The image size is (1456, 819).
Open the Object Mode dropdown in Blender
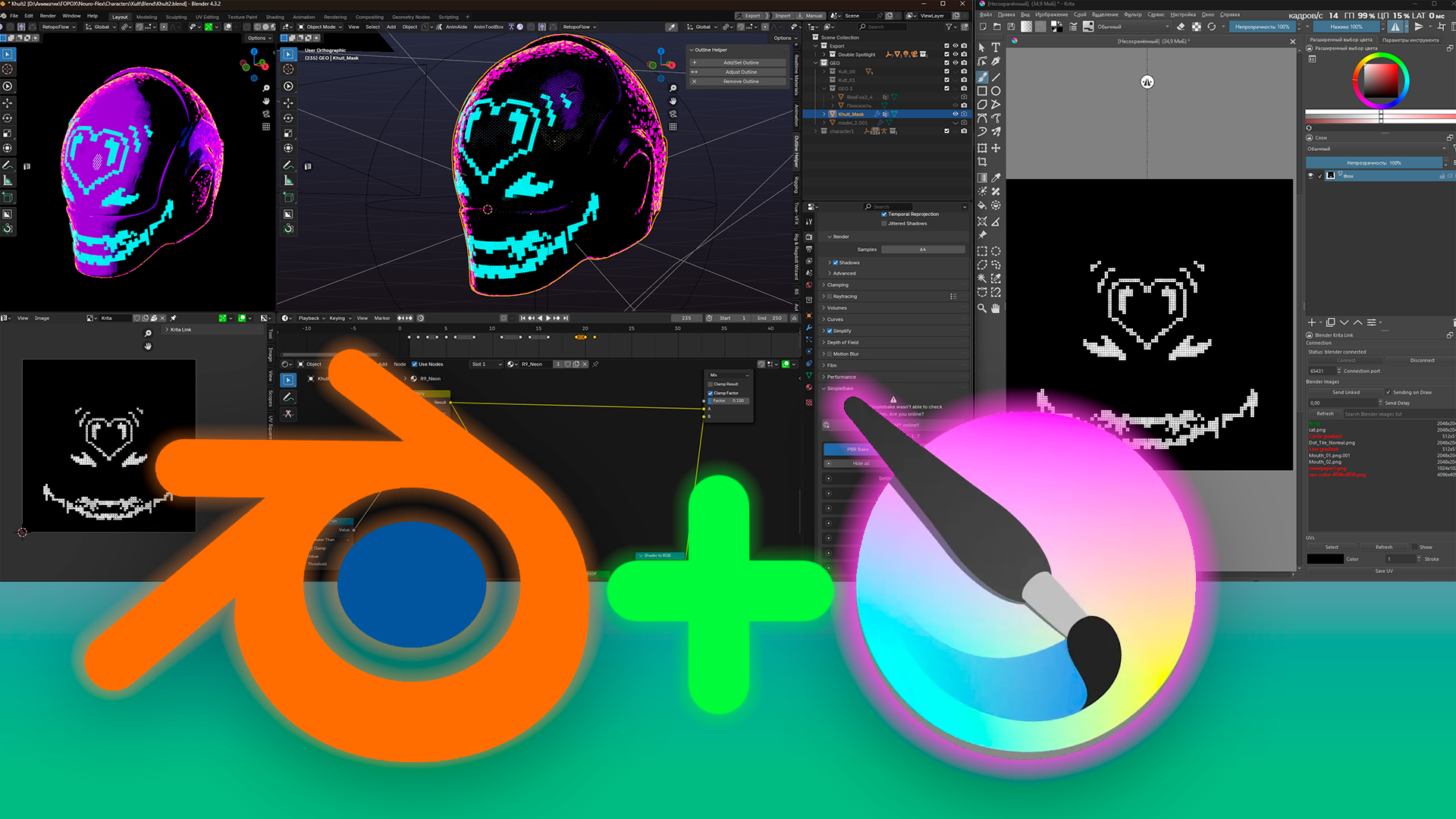tap(320, 27)
